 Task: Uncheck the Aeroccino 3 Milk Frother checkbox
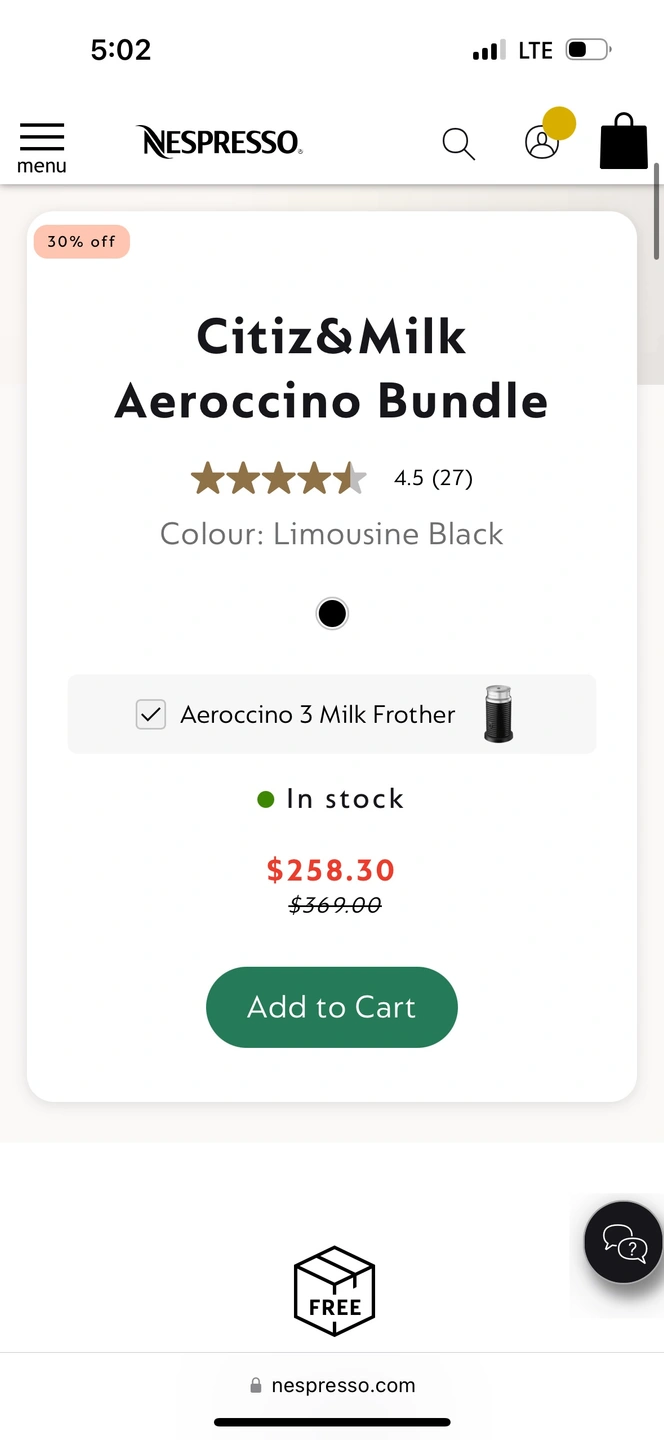(x=150, y=714)
